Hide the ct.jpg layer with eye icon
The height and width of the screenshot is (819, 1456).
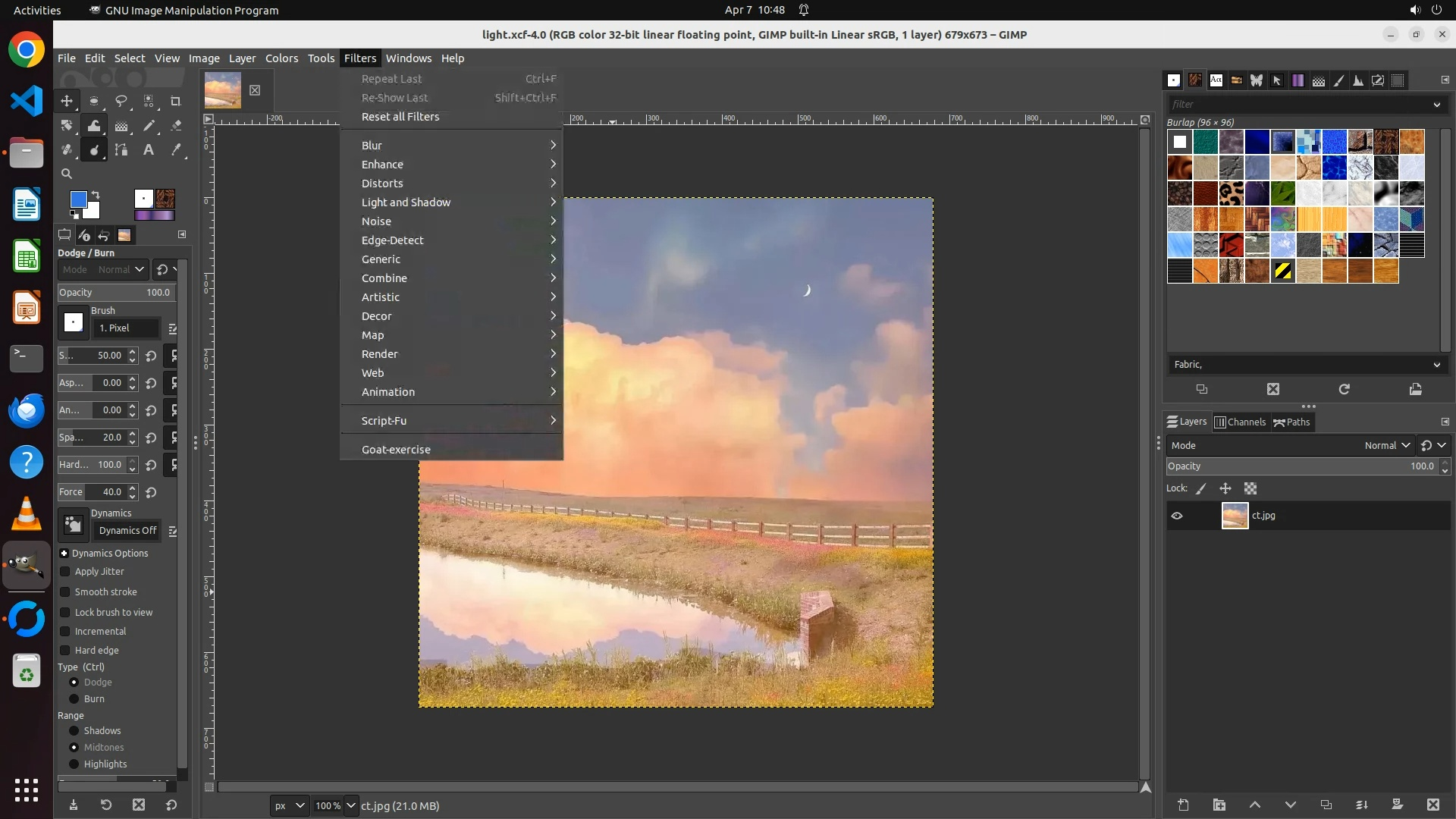pyautogui.click(x=1177, y=516)
